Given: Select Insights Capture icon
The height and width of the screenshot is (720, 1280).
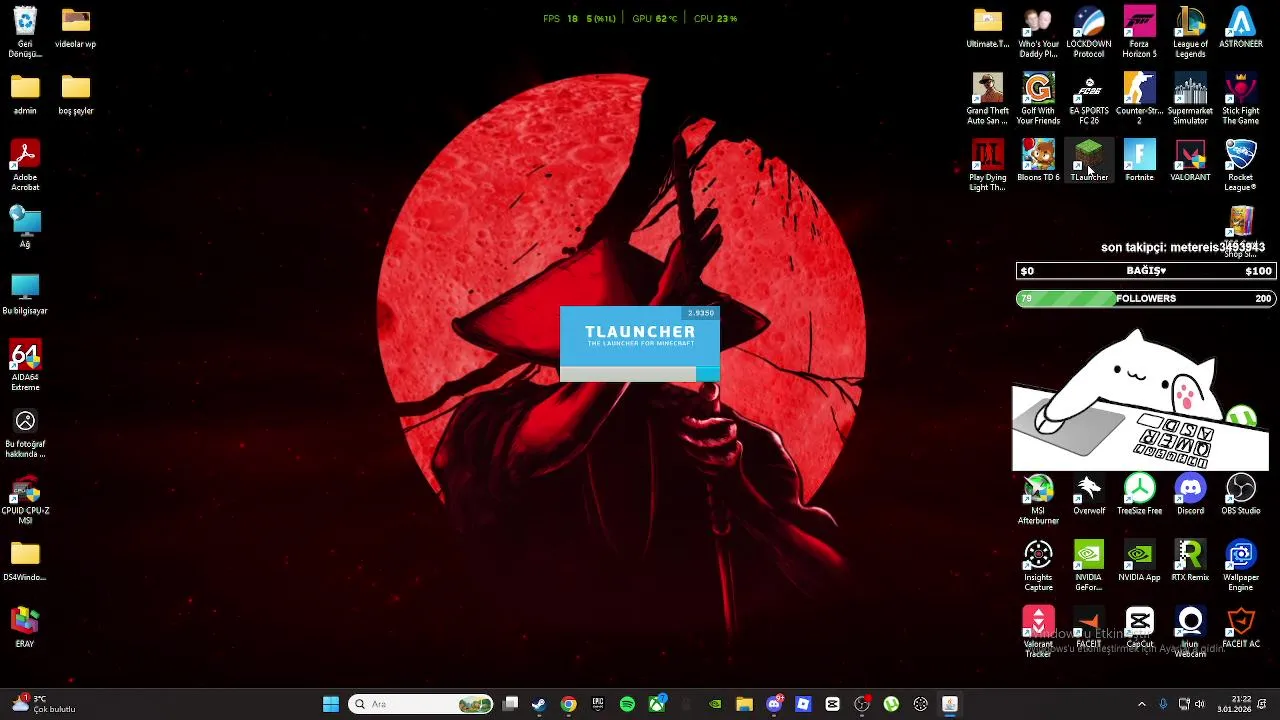Looking at the screenshot, I should tap(1038, 566).
